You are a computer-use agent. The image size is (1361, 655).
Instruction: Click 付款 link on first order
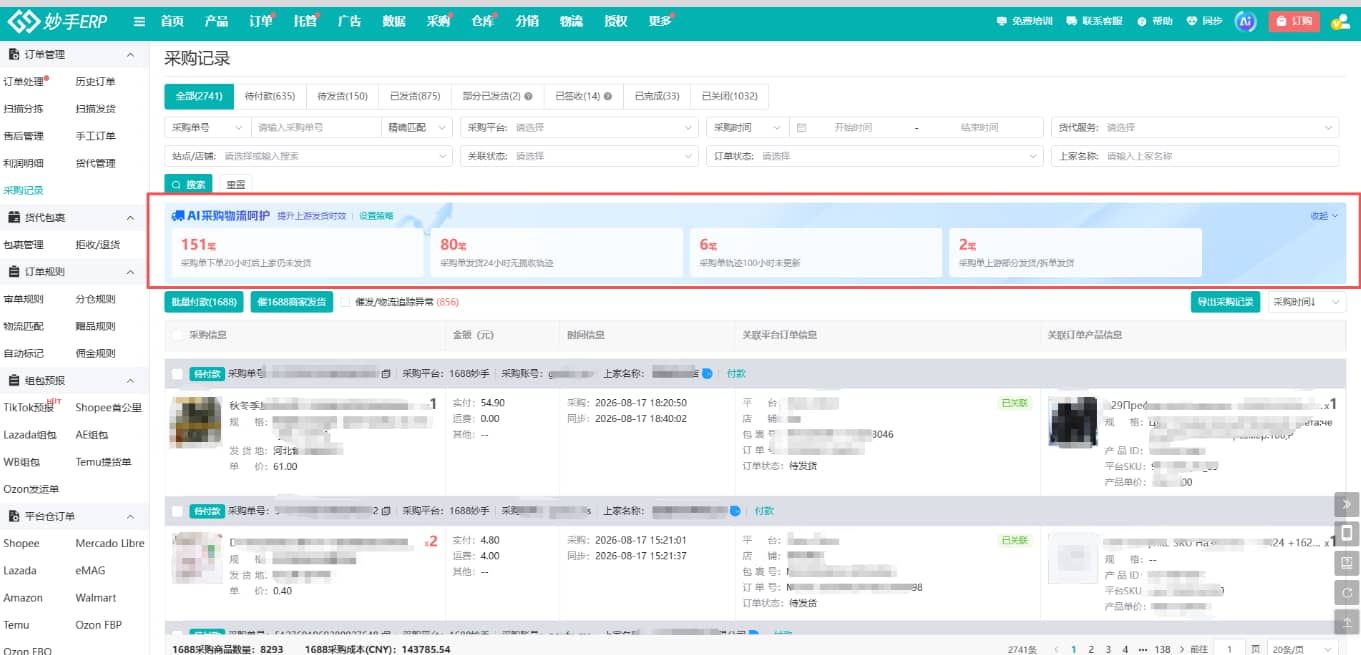(x=736, y=374)
